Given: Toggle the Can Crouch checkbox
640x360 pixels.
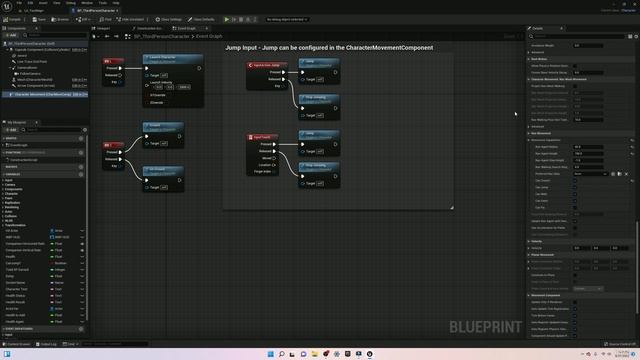Looking at the screenshot, I should coord(575,181).
